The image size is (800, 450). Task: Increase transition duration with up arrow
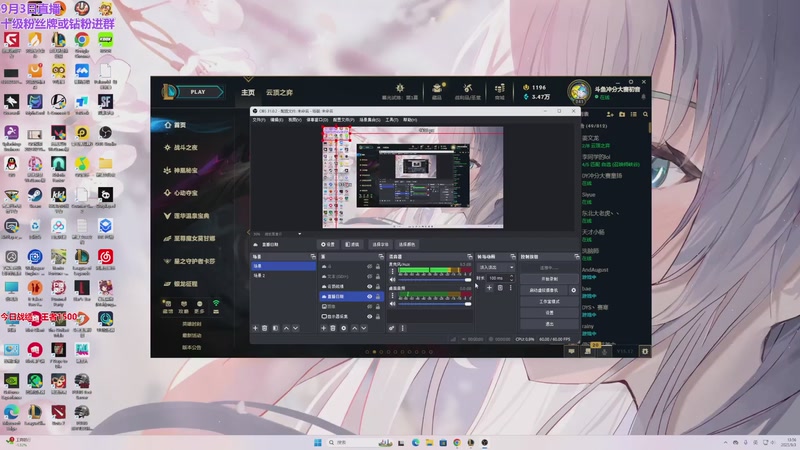[511, 276]
